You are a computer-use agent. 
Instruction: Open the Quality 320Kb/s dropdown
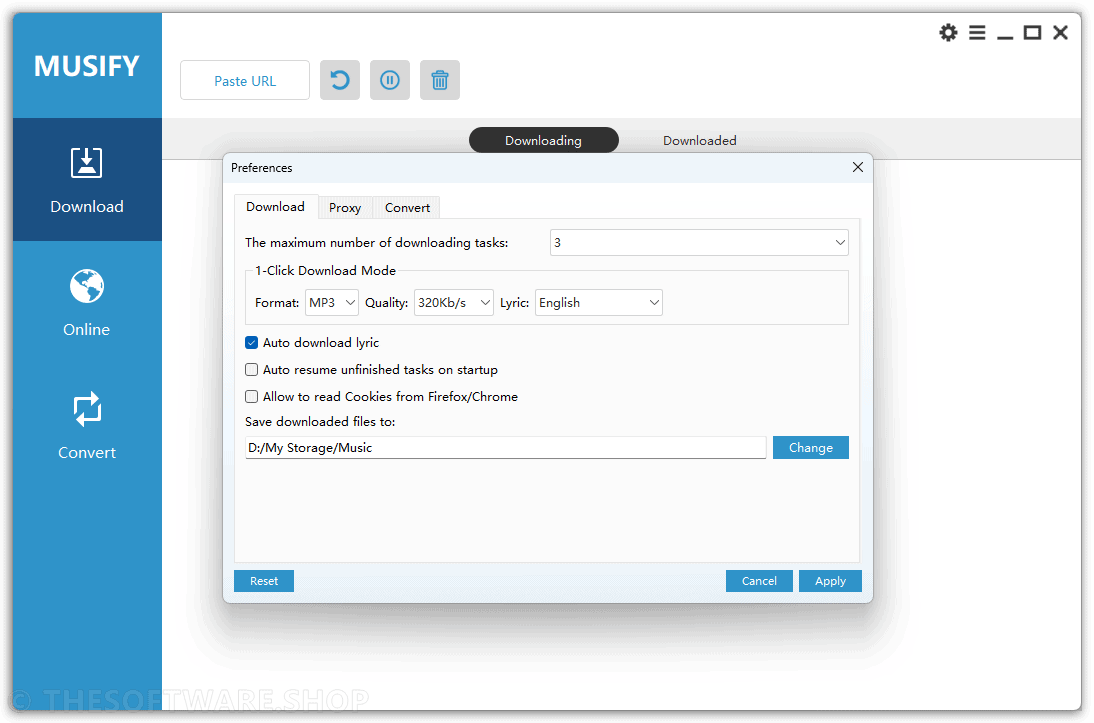454,303
